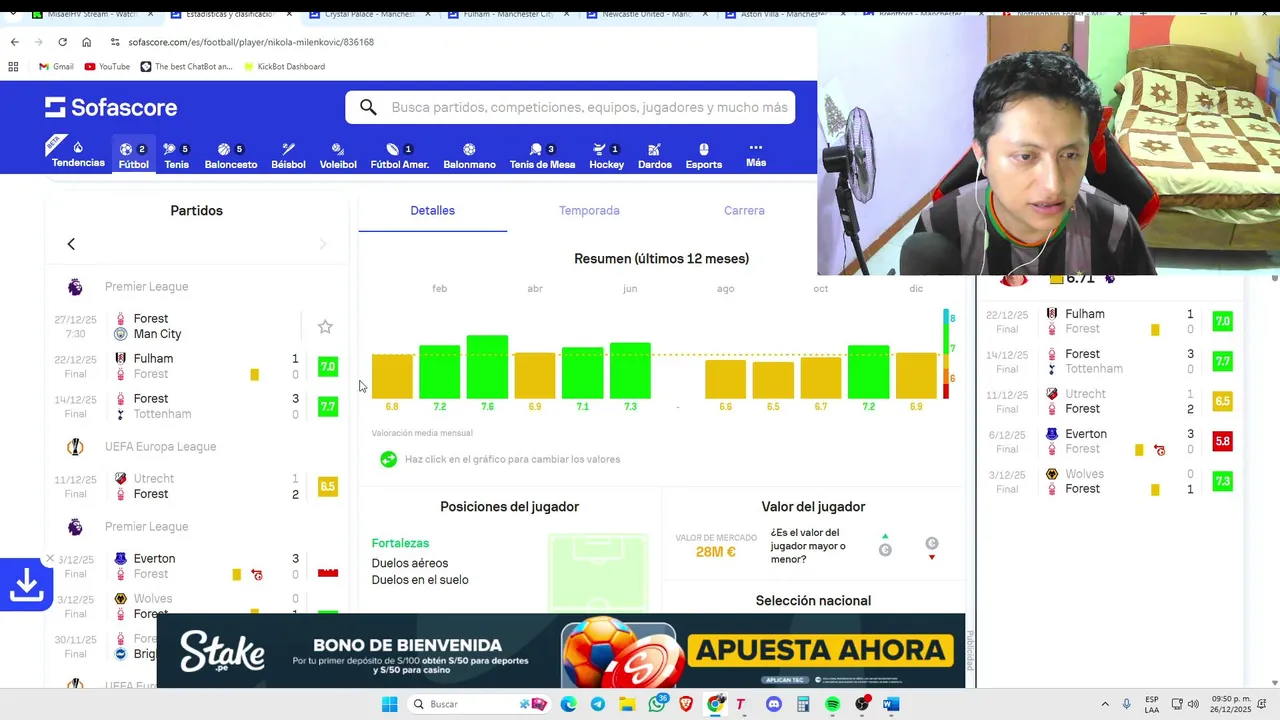The width and height of the screenshot is (1280, 720).
Task: Click the address bar URL
Action: click(251, 42)
